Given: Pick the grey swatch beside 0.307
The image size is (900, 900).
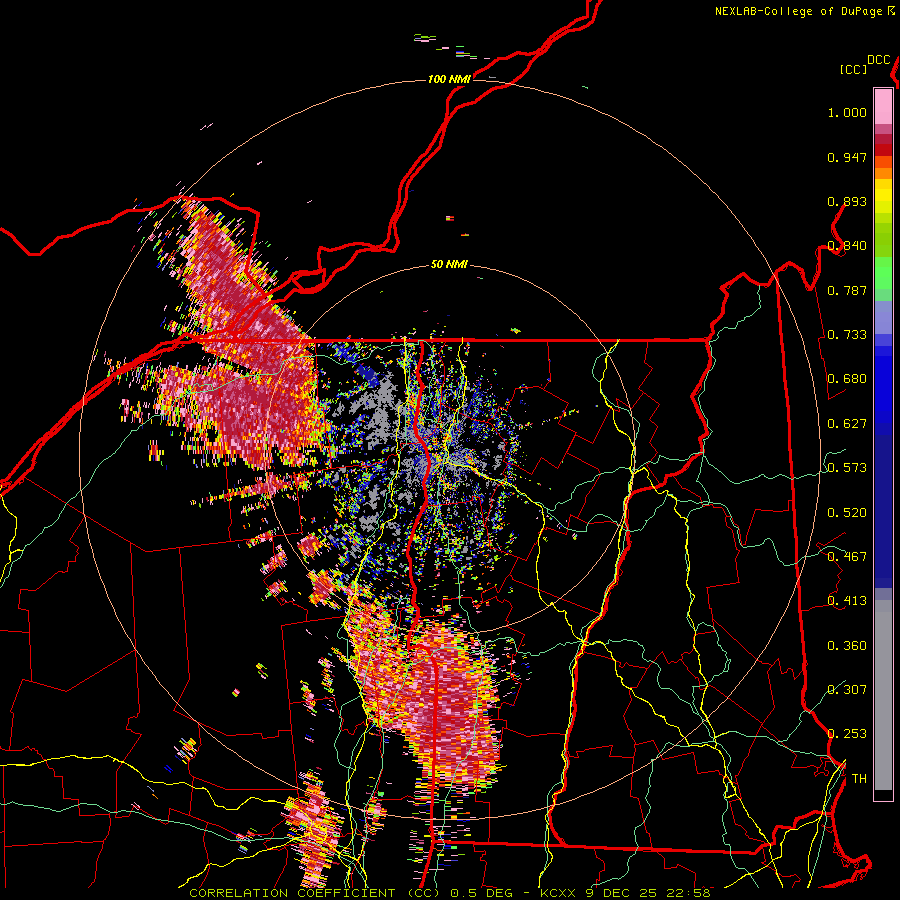Looking at the screenshot, I should pyautogui.click(x=883, y=695).
